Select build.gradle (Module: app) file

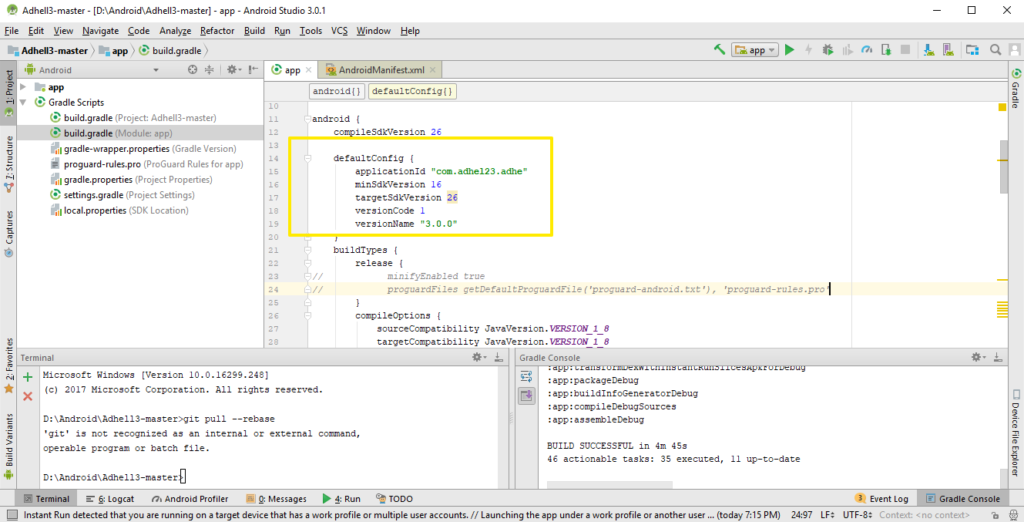click(x=118, y=133)
